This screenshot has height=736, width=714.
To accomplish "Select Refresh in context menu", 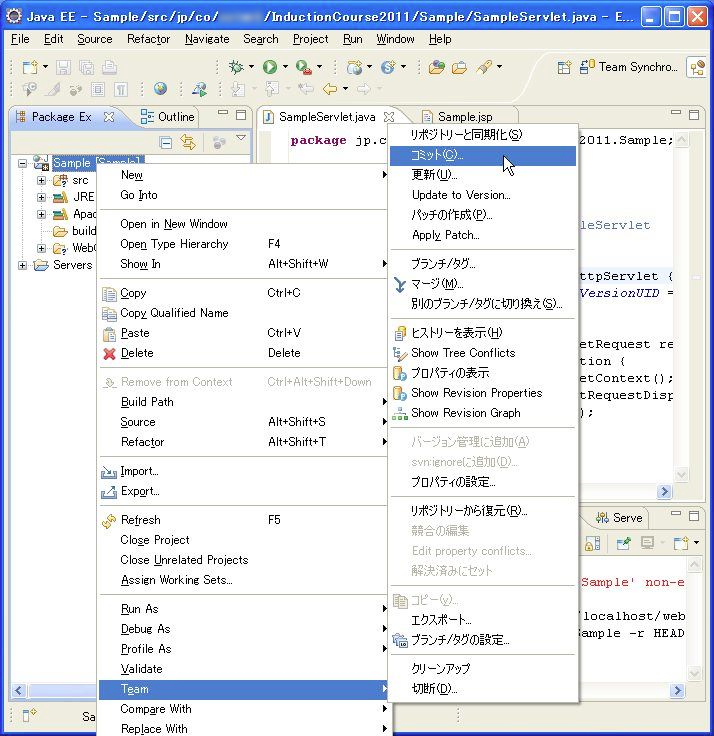I will (x=244, y=520).
